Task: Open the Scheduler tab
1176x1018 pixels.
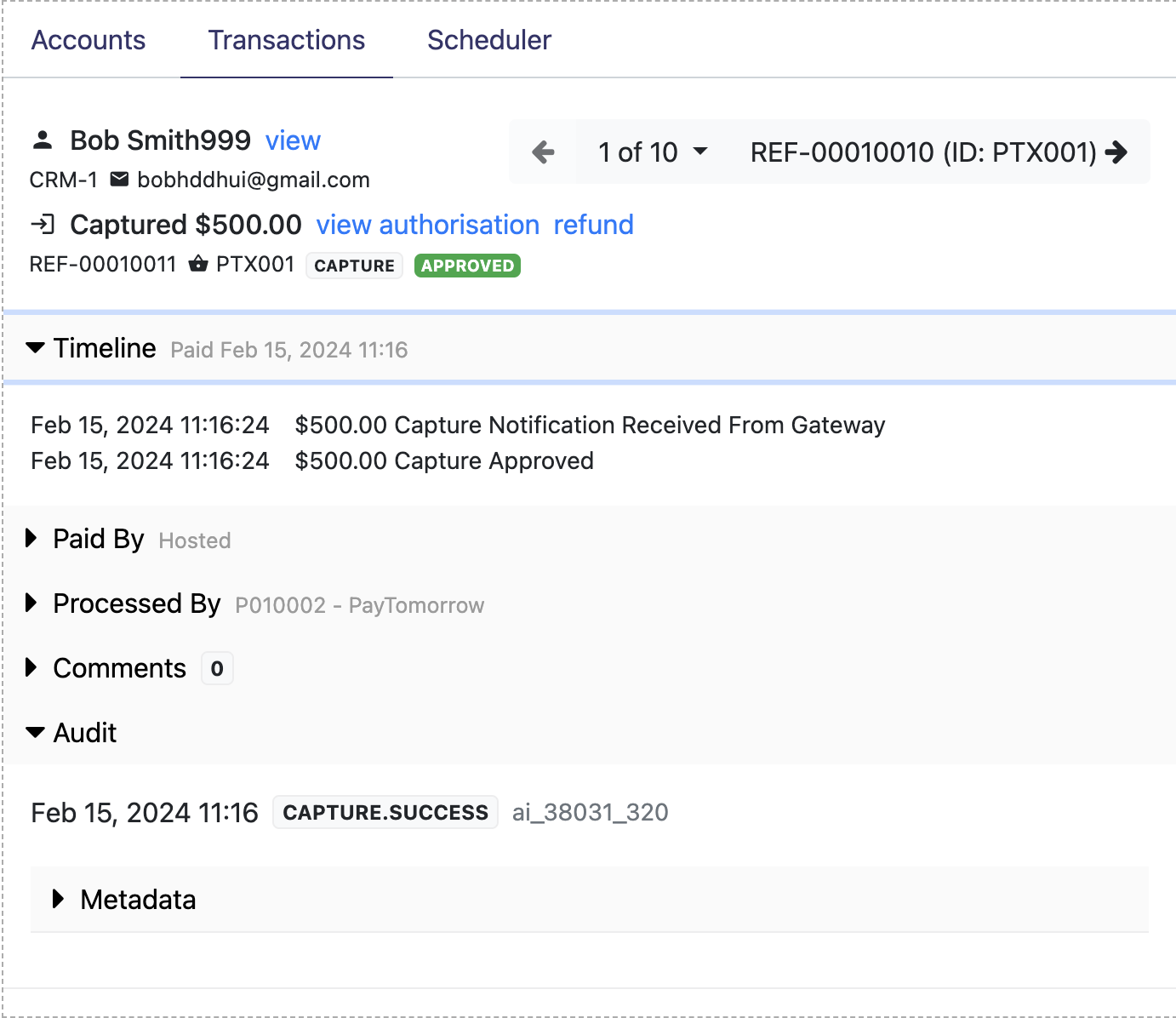Action: pyautogui.click(x=489, y=40)
